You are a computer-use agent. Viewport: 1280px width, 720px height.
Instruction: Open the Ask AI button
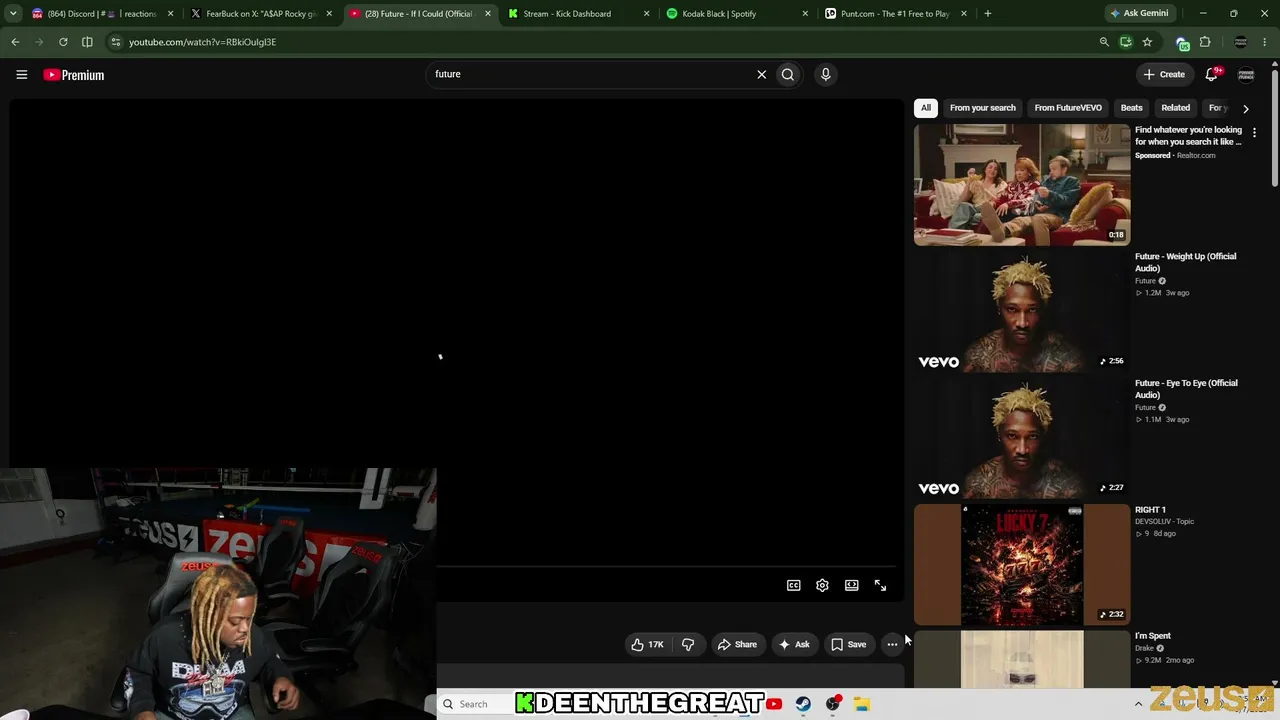794,644
